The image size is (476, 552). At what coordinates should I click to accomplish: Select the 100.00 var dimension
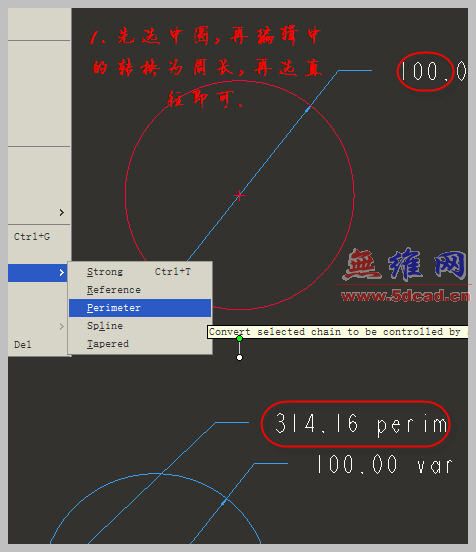point(384,465)
